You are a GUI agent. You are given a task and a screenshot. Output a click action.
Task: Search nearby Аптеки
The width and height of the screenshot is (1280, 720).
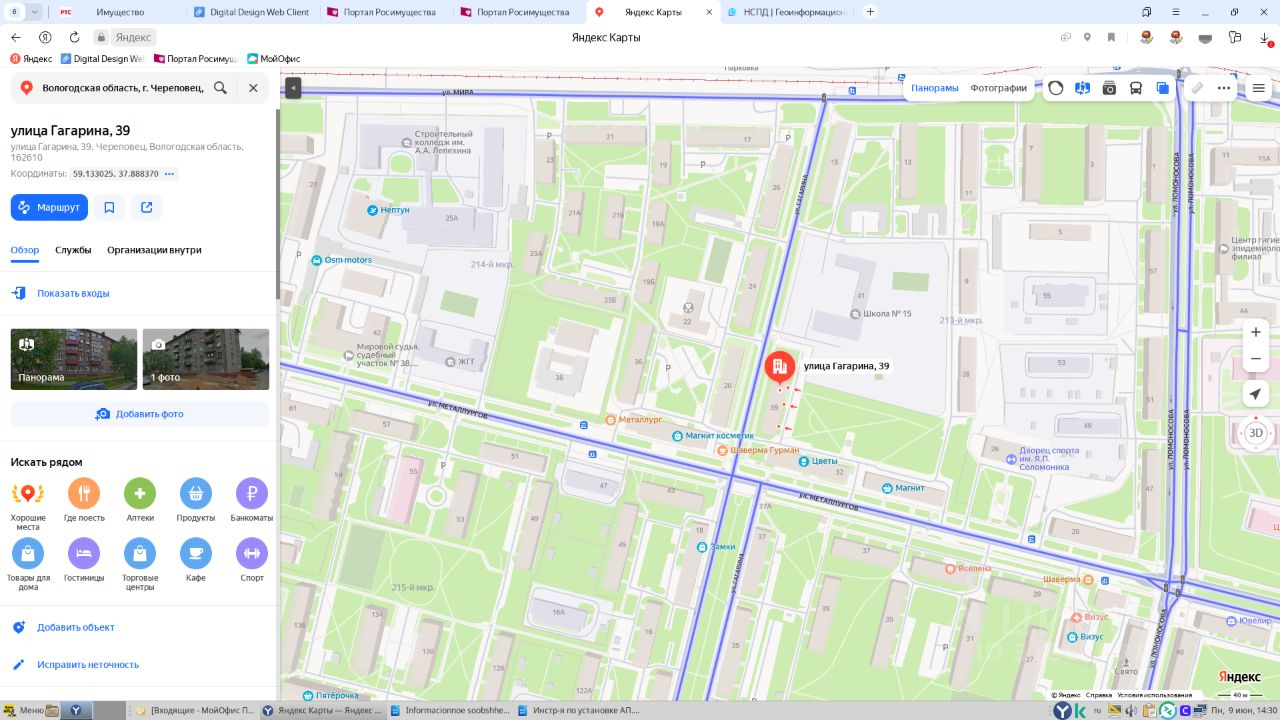tap(140, 500)
